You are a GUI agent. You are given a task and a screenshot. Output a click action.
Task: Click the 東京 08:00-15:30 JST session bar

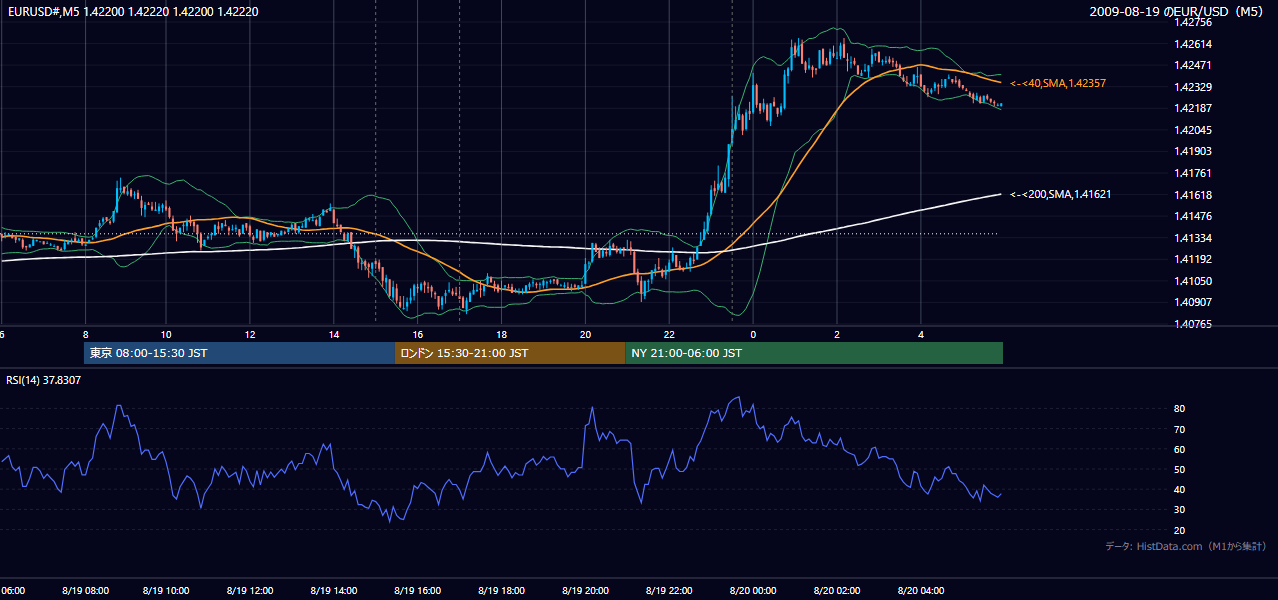coord(240,353)
